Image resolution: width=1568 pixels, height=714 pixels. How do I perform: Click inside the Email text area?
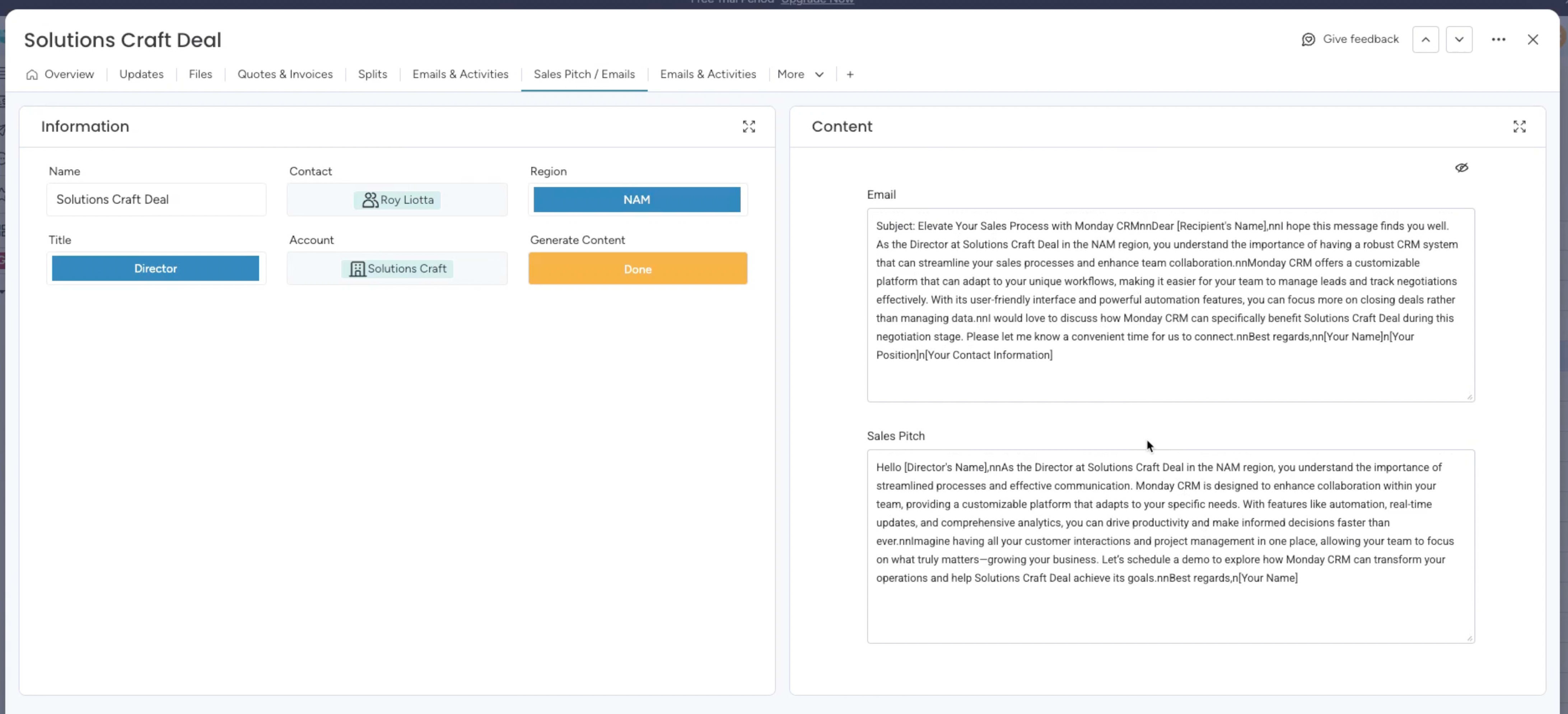pyautogui.click(x=1171, y=305)
